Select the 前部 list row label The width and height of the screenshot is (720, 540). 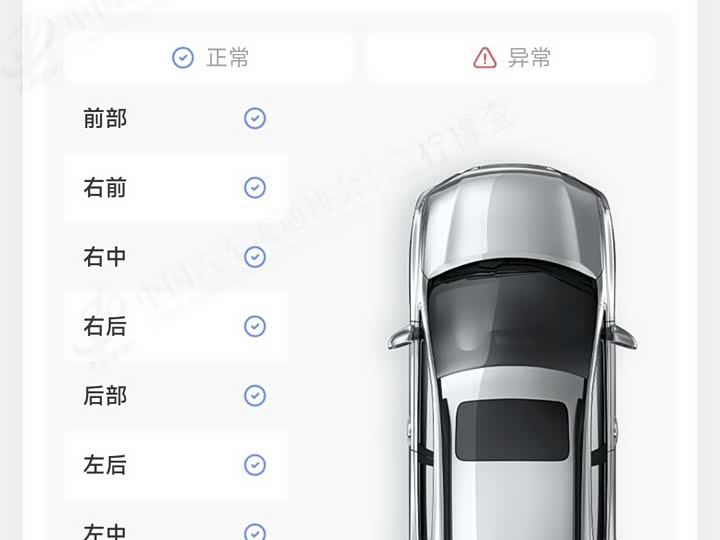click(105, 118)
